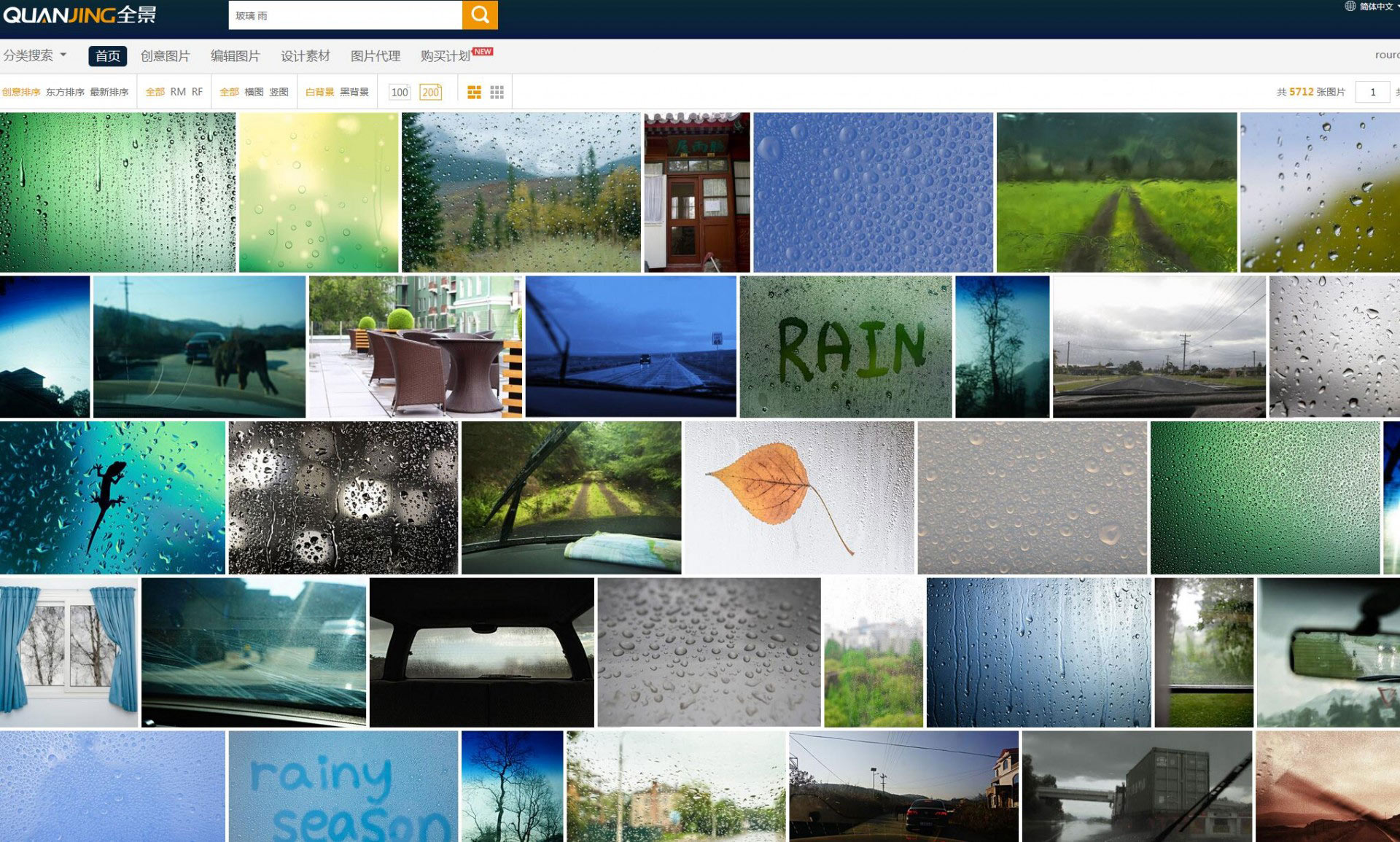Sort results by 东方排序
This screenshot has height=842, width=1400.
click(x=65, y=92)
